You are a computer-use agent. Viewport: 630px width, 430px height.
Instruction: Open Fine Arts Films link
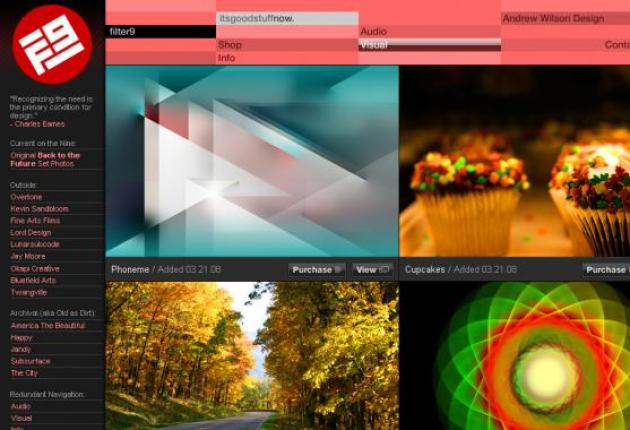(x=35, y=220)
